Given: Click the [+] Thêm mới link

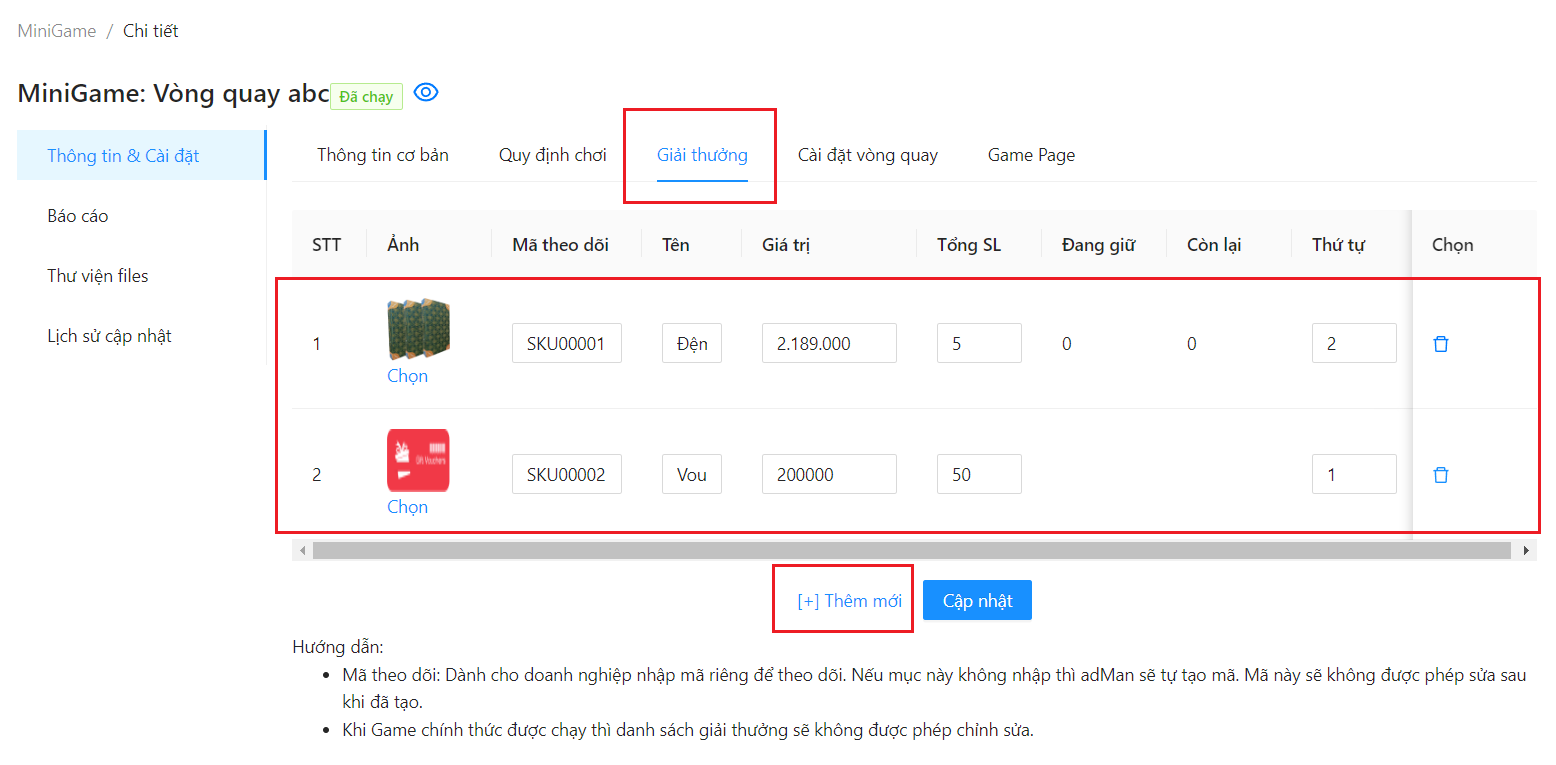Looking at the screenshot, I should (x=849, y=601).
